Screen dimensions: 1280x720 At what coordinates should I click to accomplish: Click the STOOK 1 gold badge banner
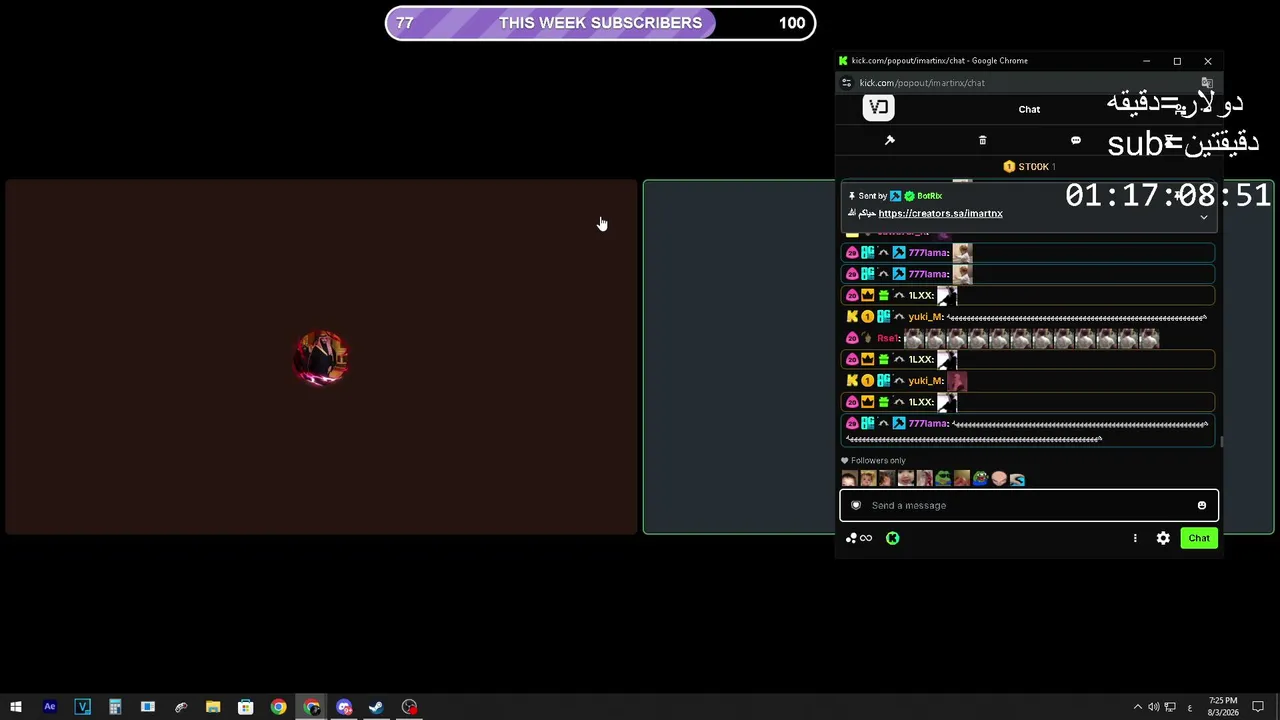click(1029, 167)
